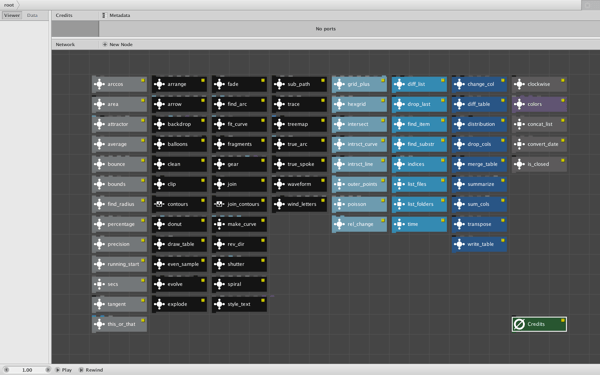Image resolution: width=600 pixels, height=375 pixels.
Task: Click the donut node label
Action: tap(174, 224)
